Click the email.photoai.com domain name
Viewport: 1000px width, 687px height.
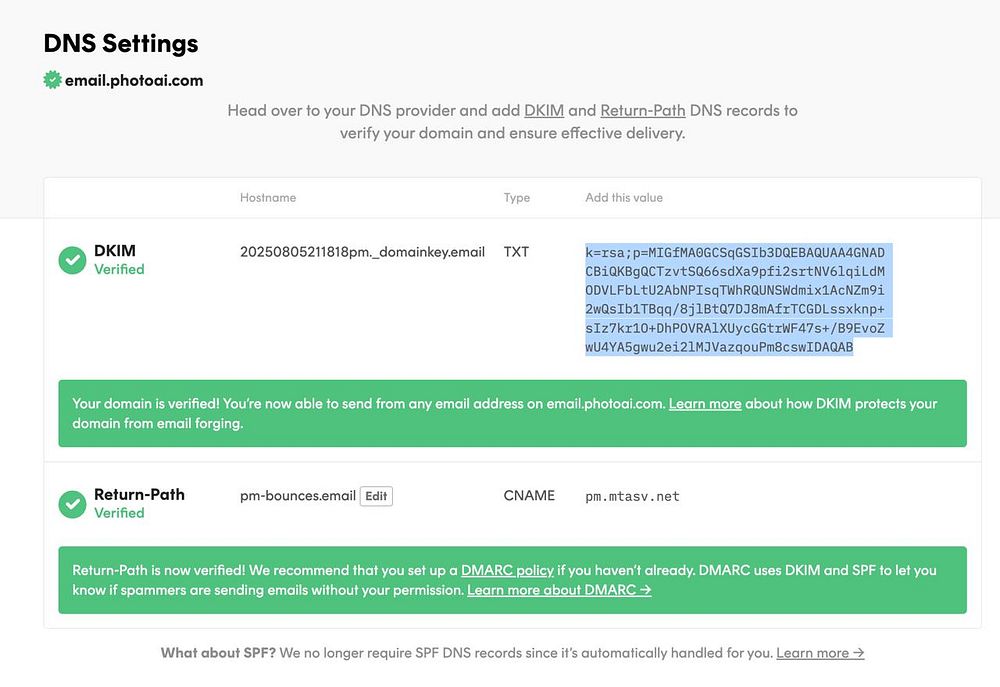click(x=134, y=80)
